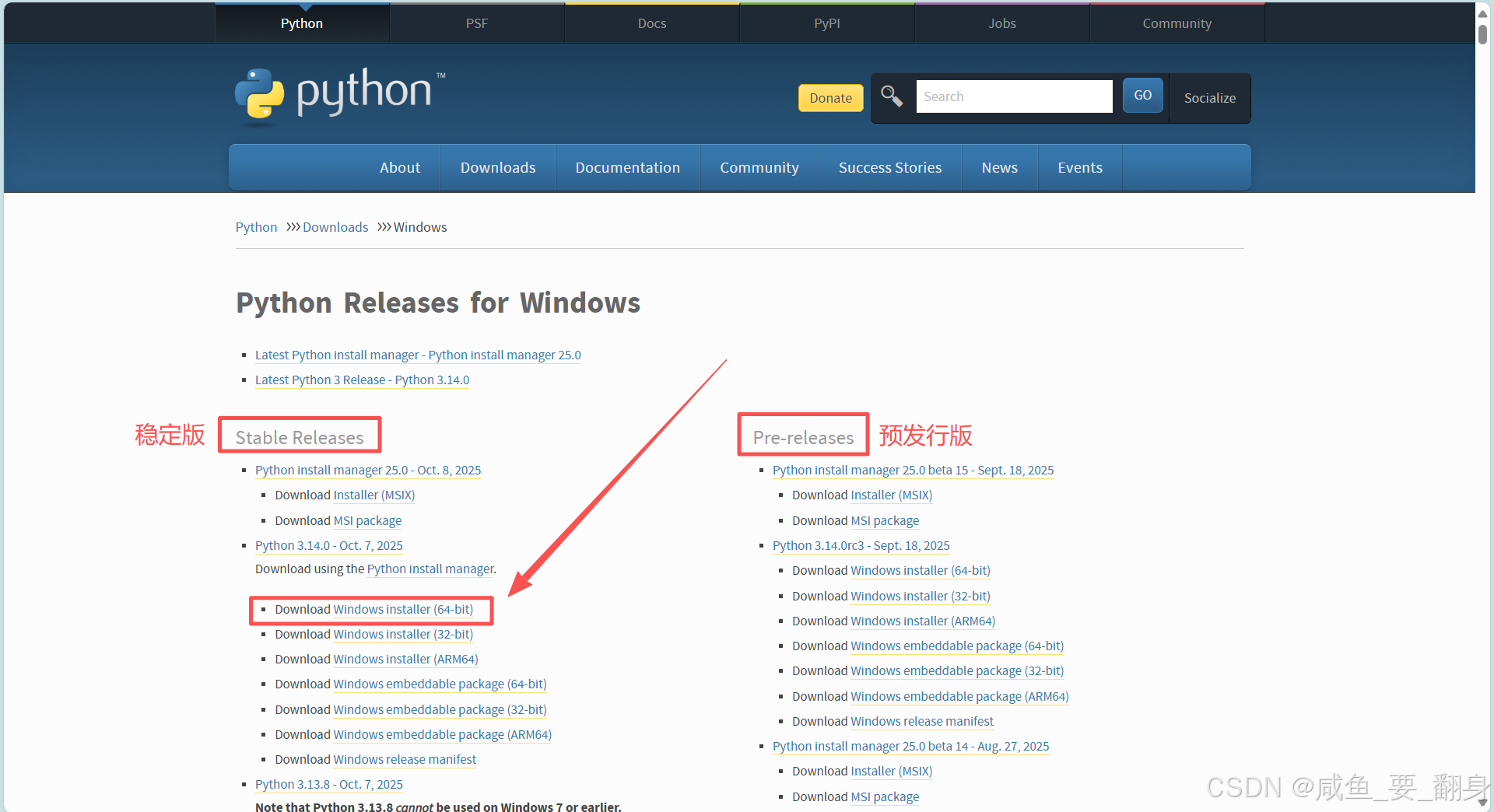Open the Jobs top tab
1494x812 pixels.
(1002, 23)
